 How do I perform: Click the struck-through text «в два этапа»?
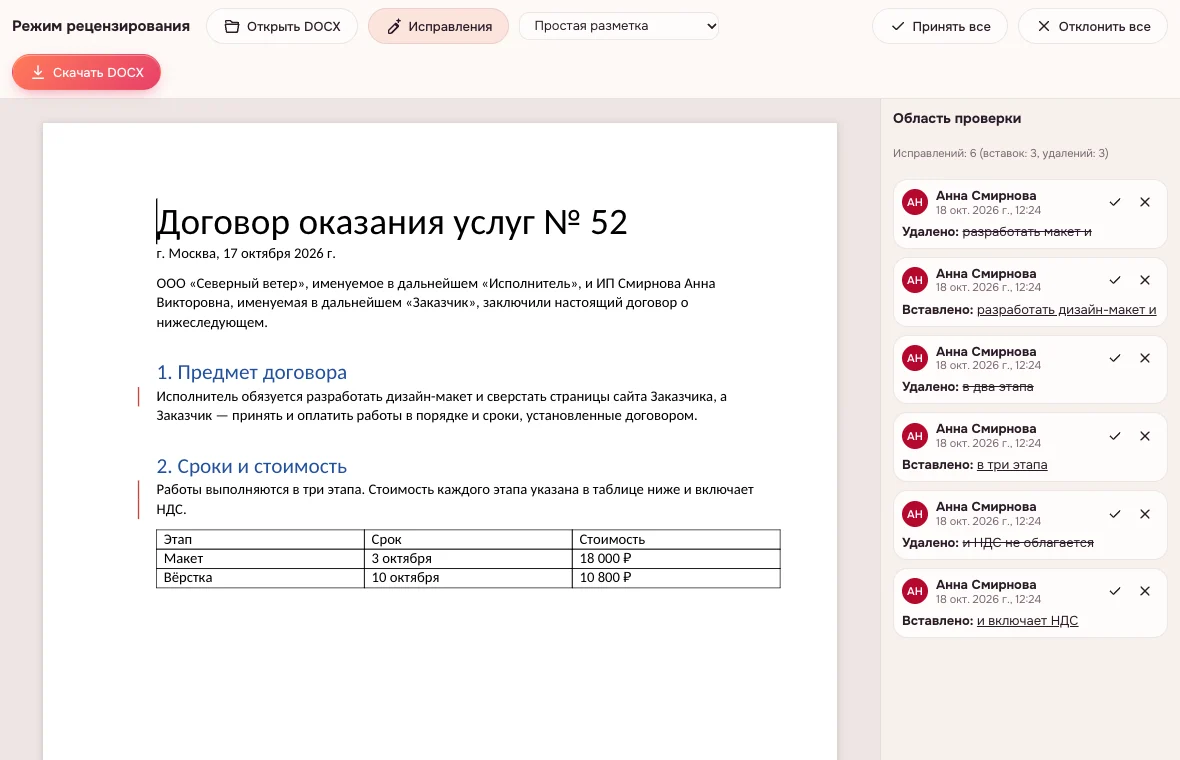tap(998, 387)
